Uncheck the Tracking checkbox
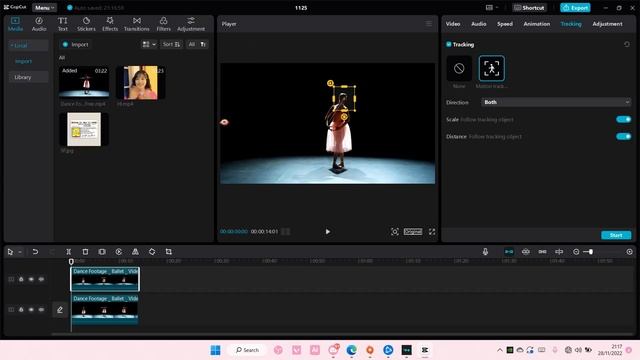 pos(449,44)
